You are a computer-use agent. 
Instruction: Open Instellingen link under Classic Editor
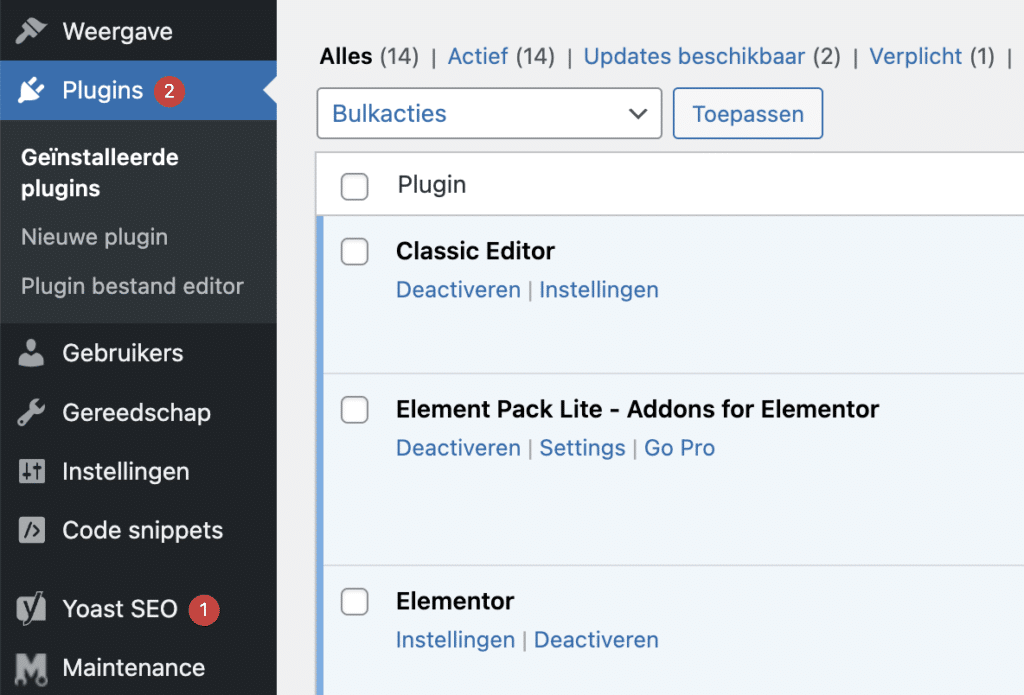tap(599, 289)
